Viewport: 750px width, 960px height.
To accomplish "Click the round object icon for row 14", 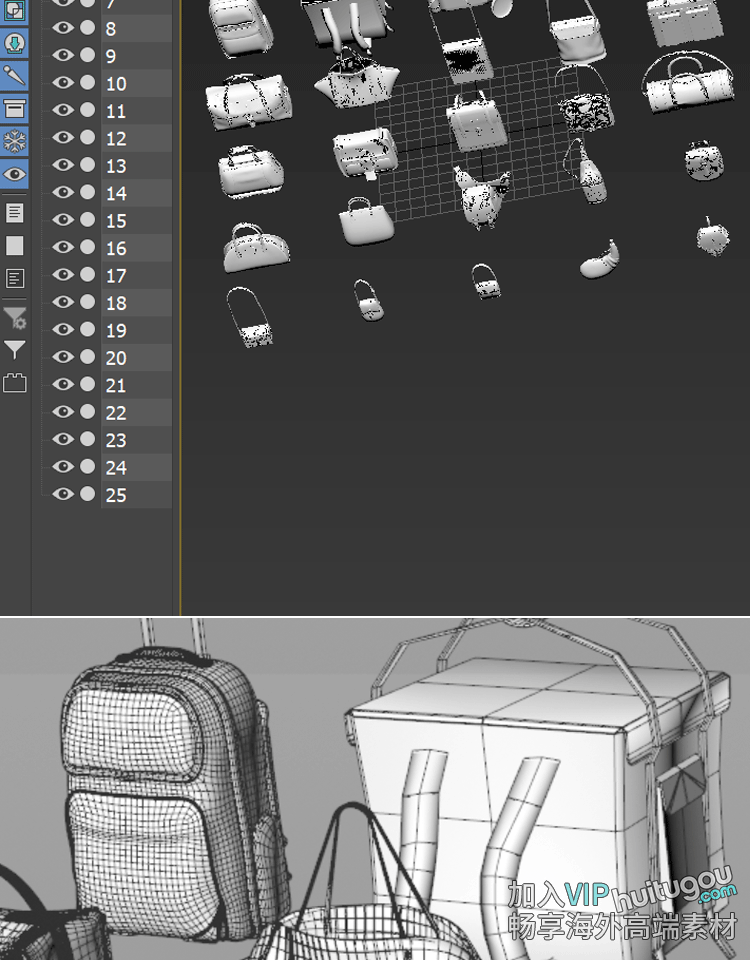I will tap(88, 192).
